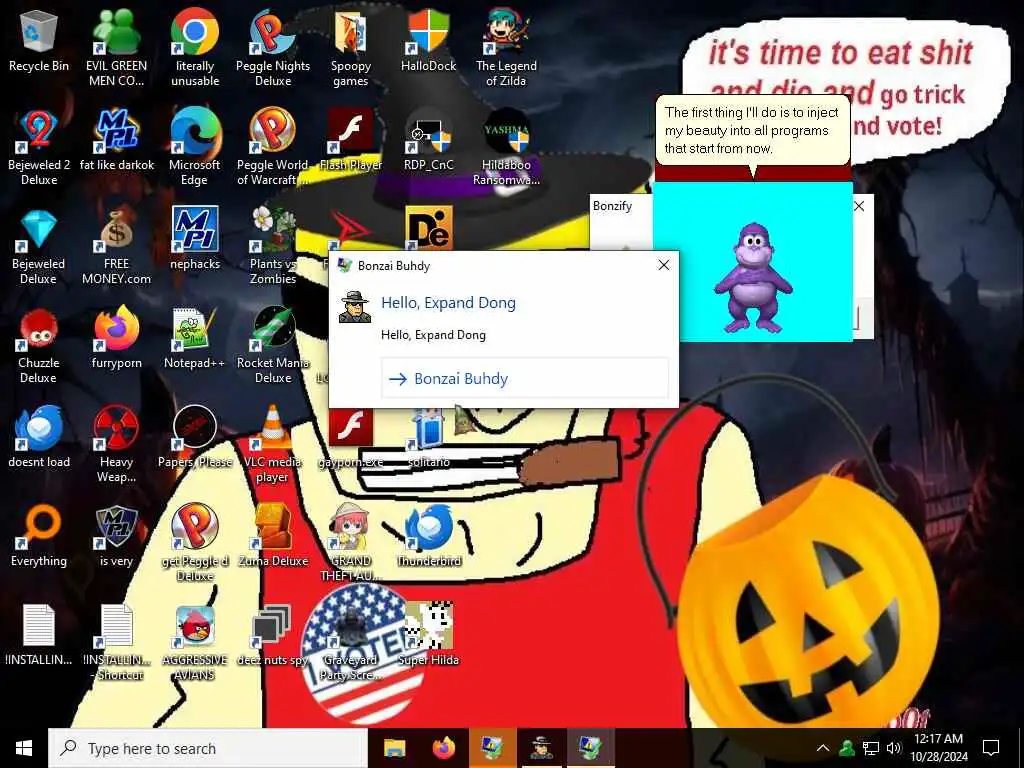
Task: Click the purple Bonzi gorilla character
Action: click(x=752, y=278)
